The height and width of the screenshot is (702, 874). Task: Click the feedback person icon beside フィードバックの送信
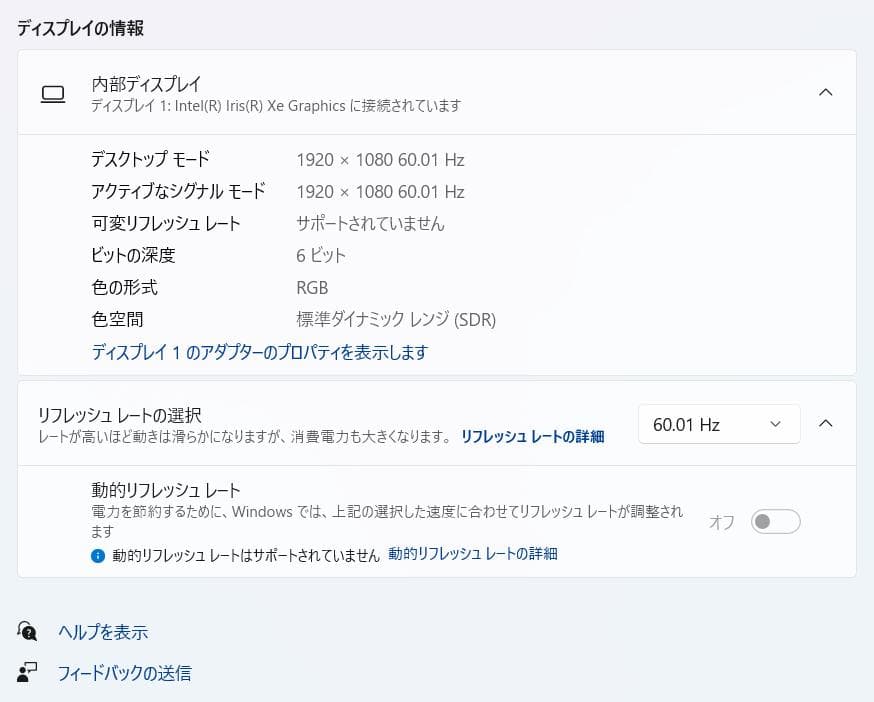click(x=28, y=673)
